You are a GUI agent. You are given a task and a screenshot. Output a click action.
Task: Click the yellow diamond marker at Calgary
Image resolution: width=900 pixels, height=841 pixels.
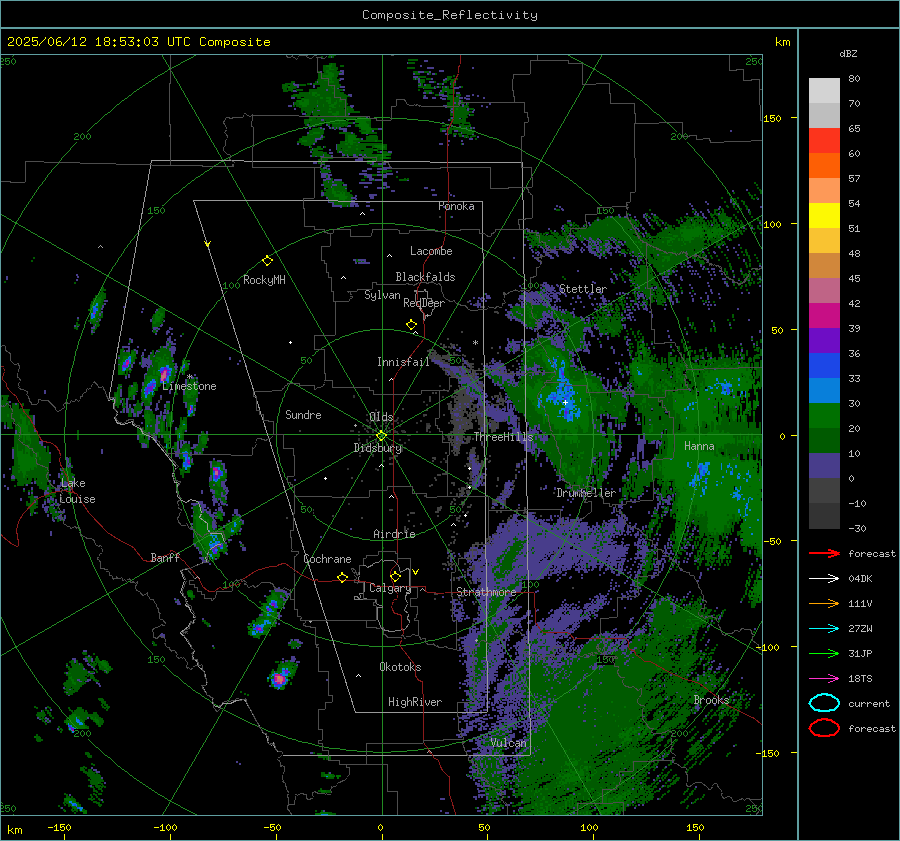395,576
